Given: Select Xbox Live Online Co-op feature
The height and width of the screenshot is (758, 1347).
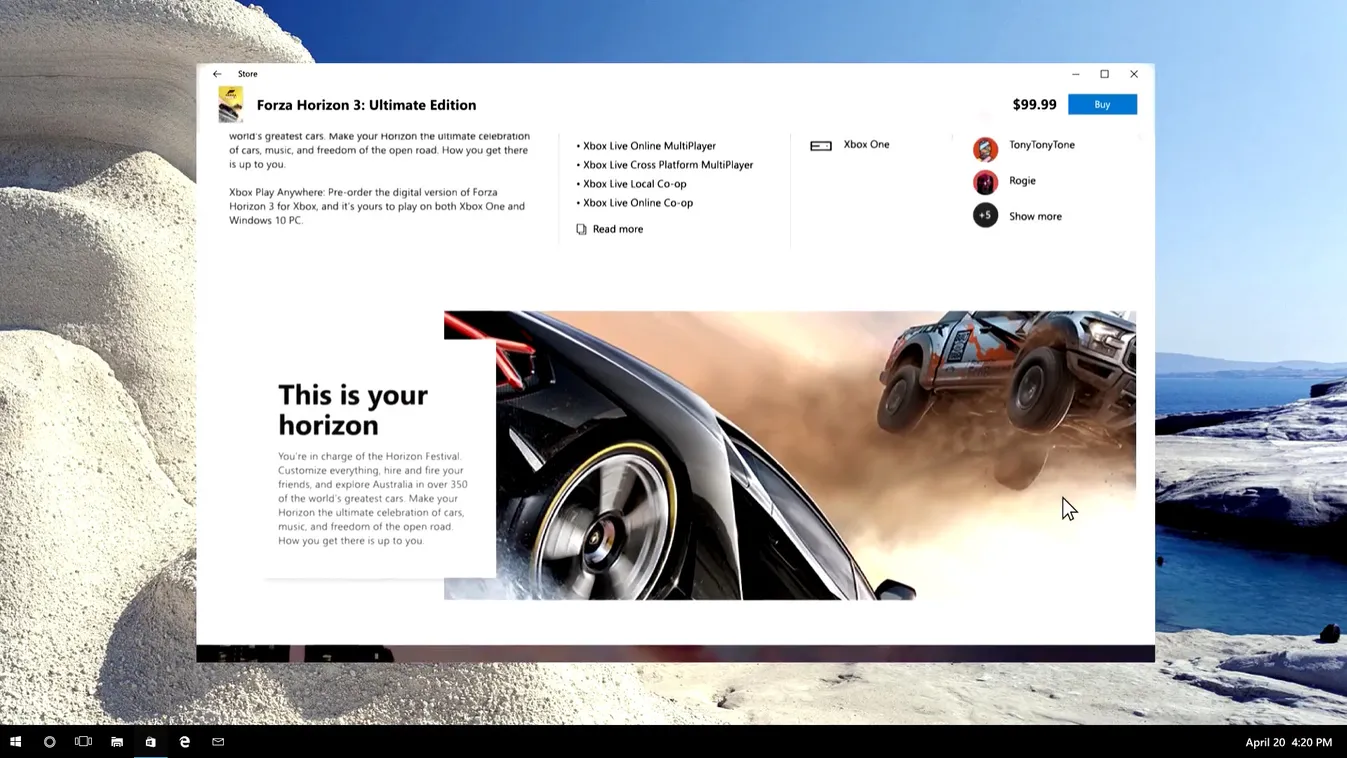Looking at the screenshot, I should click(637, 203).
